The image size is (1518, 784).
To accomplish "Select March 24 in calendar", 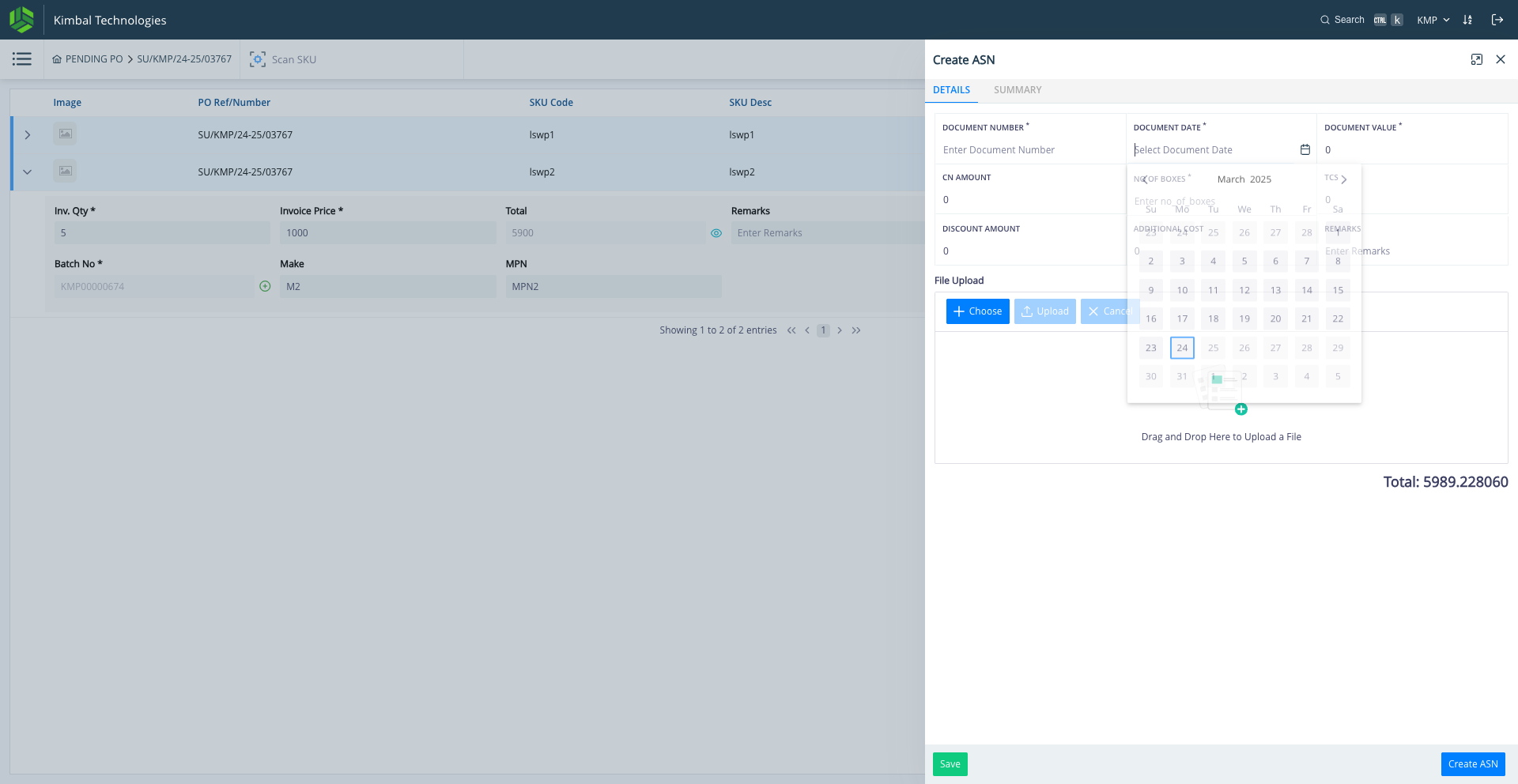I will point(1182,348).
